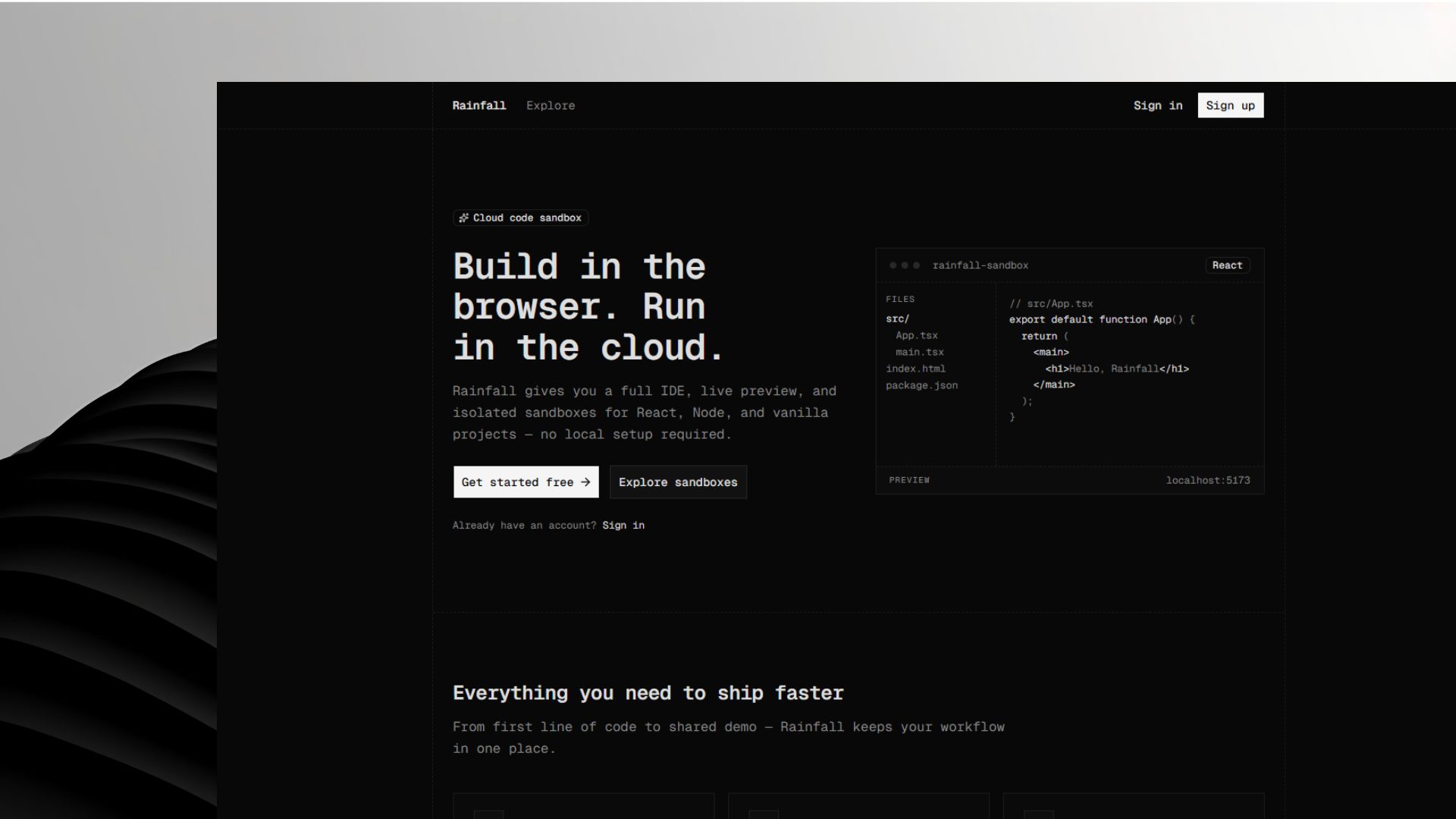Click the arrow icon in Get started free
Viewport: 1456px width, 819px height.
tap(585, 482)
